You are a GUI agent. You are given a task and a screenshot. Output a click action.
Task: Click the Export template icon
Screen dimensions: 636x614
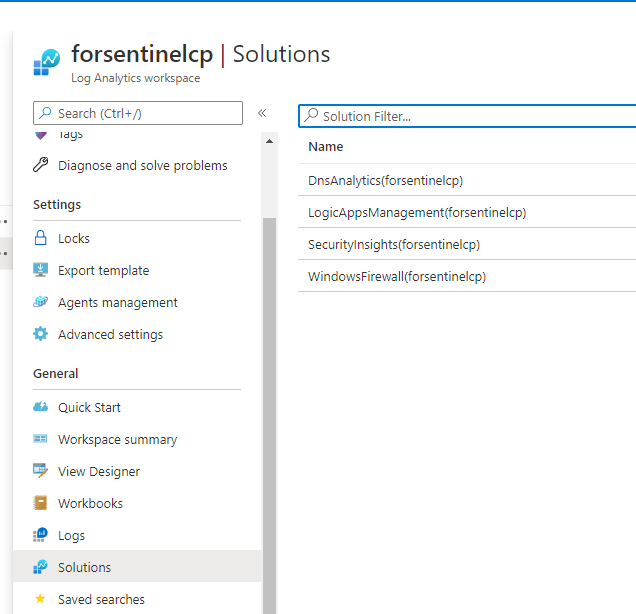(x=41, y=270)
